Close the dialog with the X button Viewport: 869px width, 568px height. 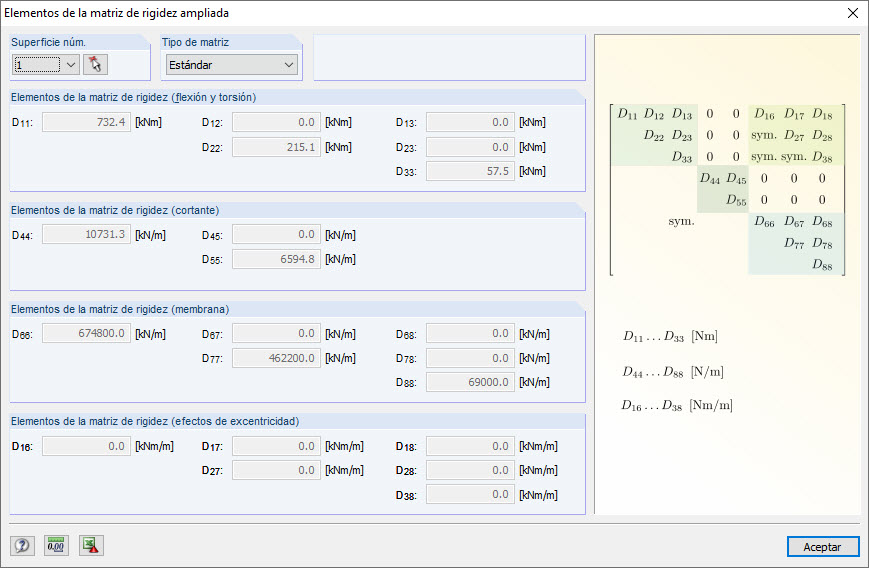coord(852,13)
